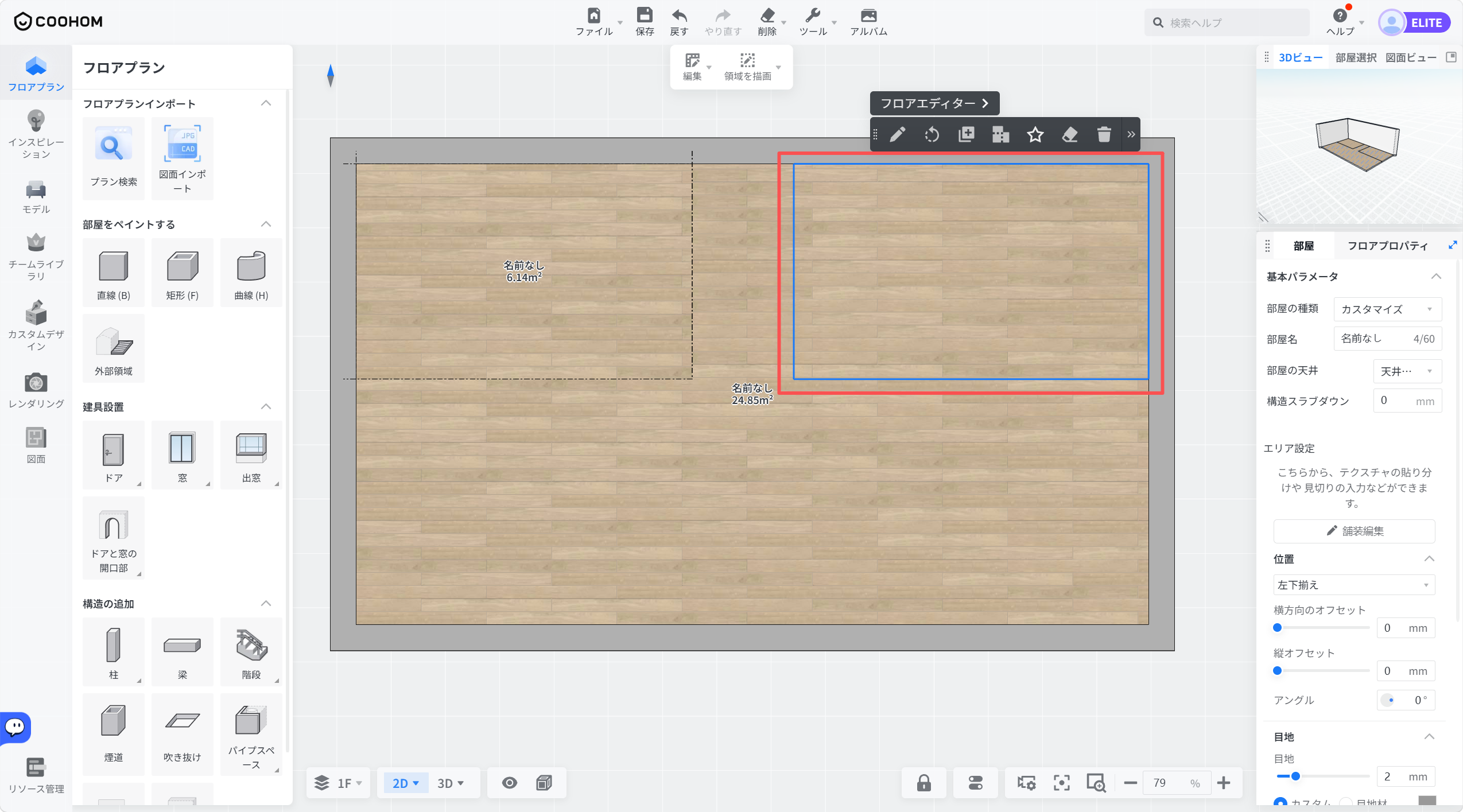Open the アルバム album
The width and height of the screenshot is (1463, 812).
(x=868, y=22)
